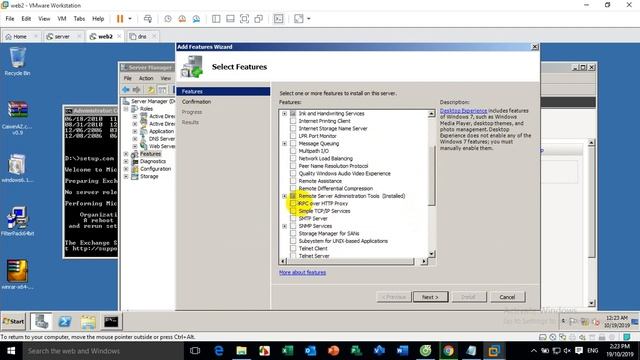Open Action menu in Server Manager
Viewport: 640px width, 360px height.
click(146, 78)
